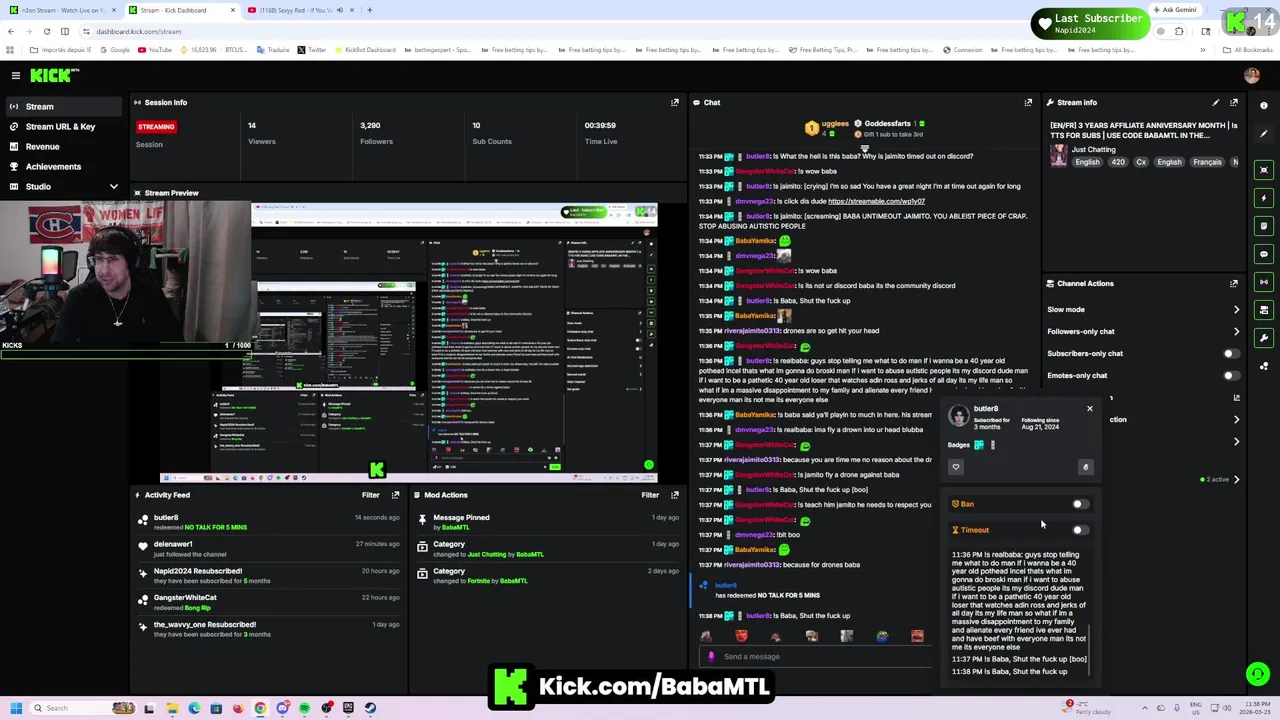
Task: Switch to n3on Stream browser tab
Action: point(63,10)
